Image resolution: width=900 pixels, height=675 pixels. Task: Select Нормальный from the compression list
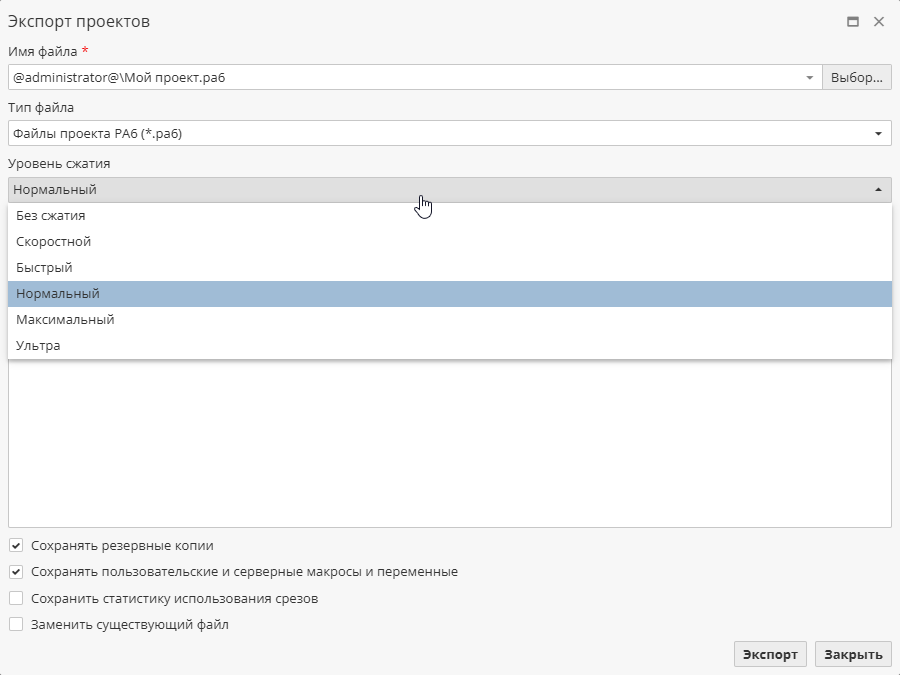tap(58, 294)
